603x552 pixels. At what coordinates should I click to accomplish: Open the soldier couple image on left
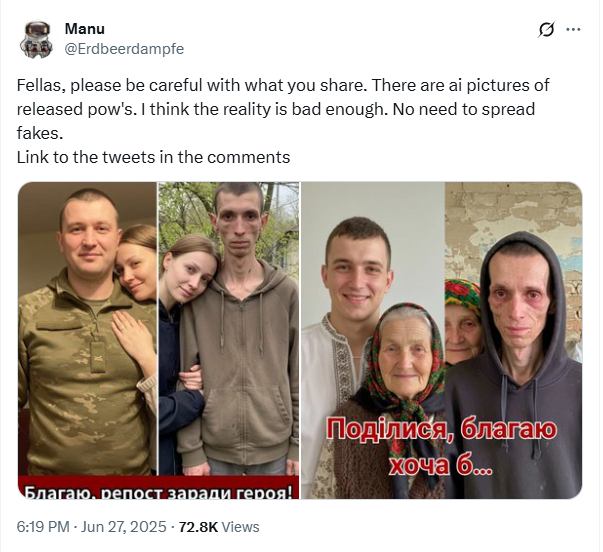pos(158,340)
